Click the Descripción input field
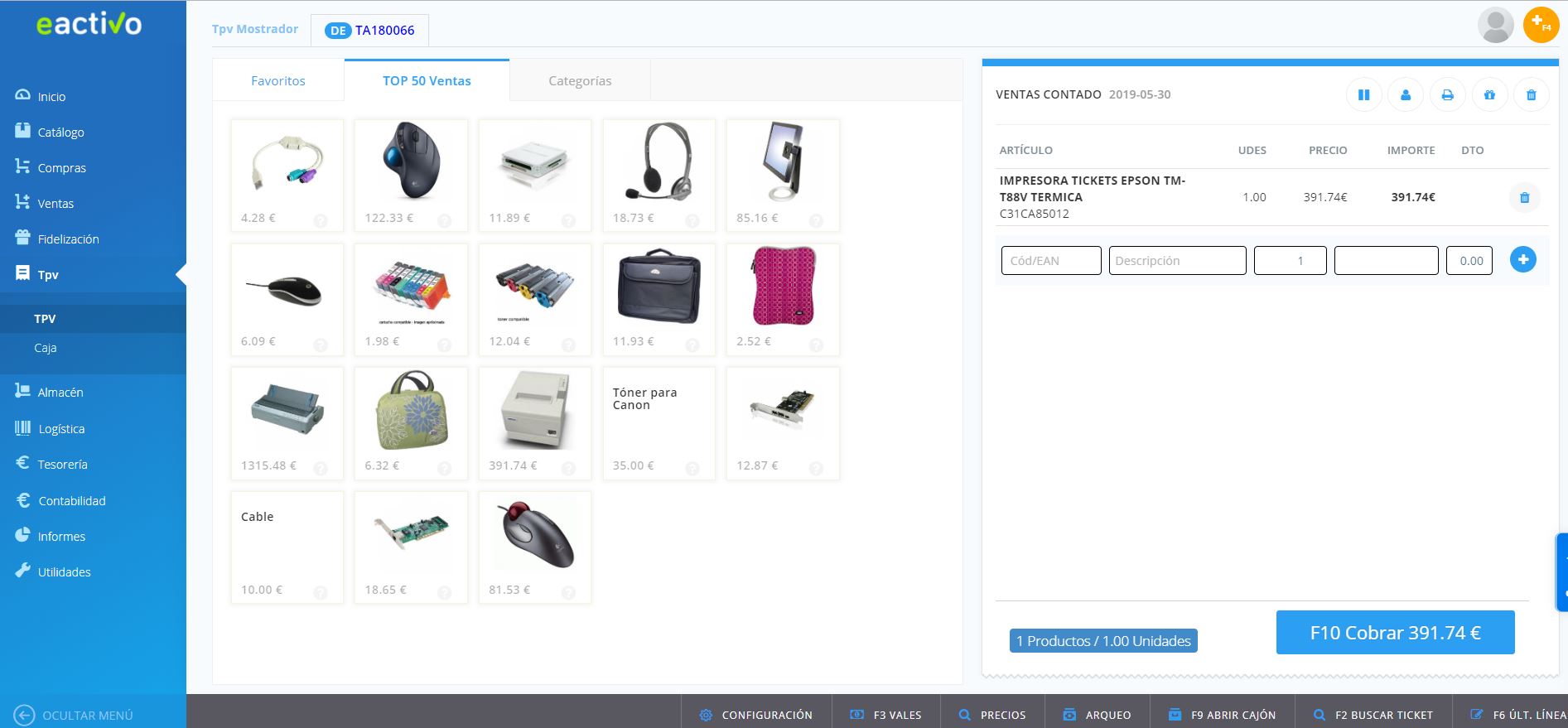Screen dimensions: 1568x728 (1177, 260)
